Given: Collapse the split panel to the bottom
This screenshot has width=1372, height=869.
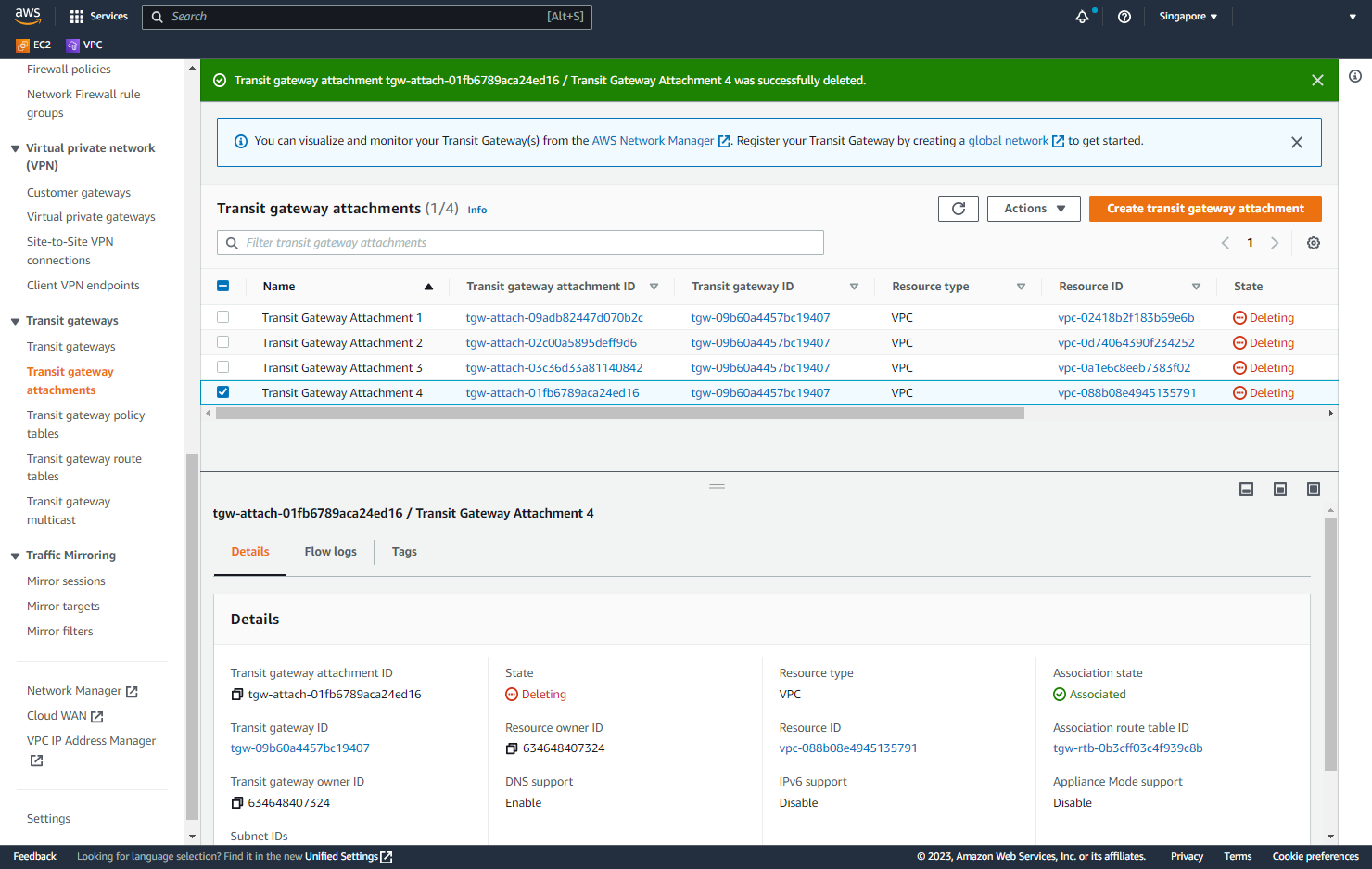Looking at the screenshot, I should click(1247, 489).
